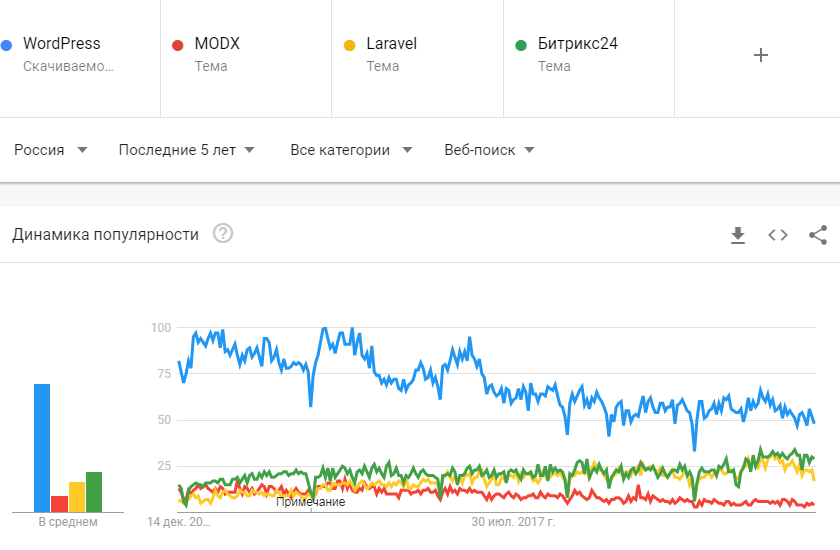This screenshot has width=840, height=550.
Task: Open the help icon beside Динамика популярности
Action: click(223, 233)
